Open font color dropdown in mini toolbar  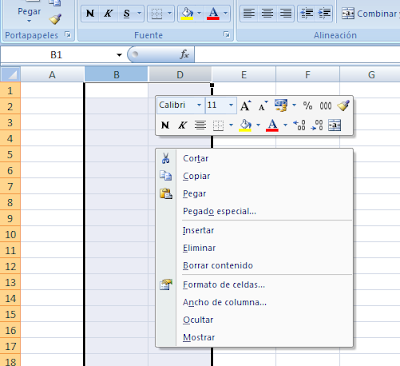pos(285,125)
